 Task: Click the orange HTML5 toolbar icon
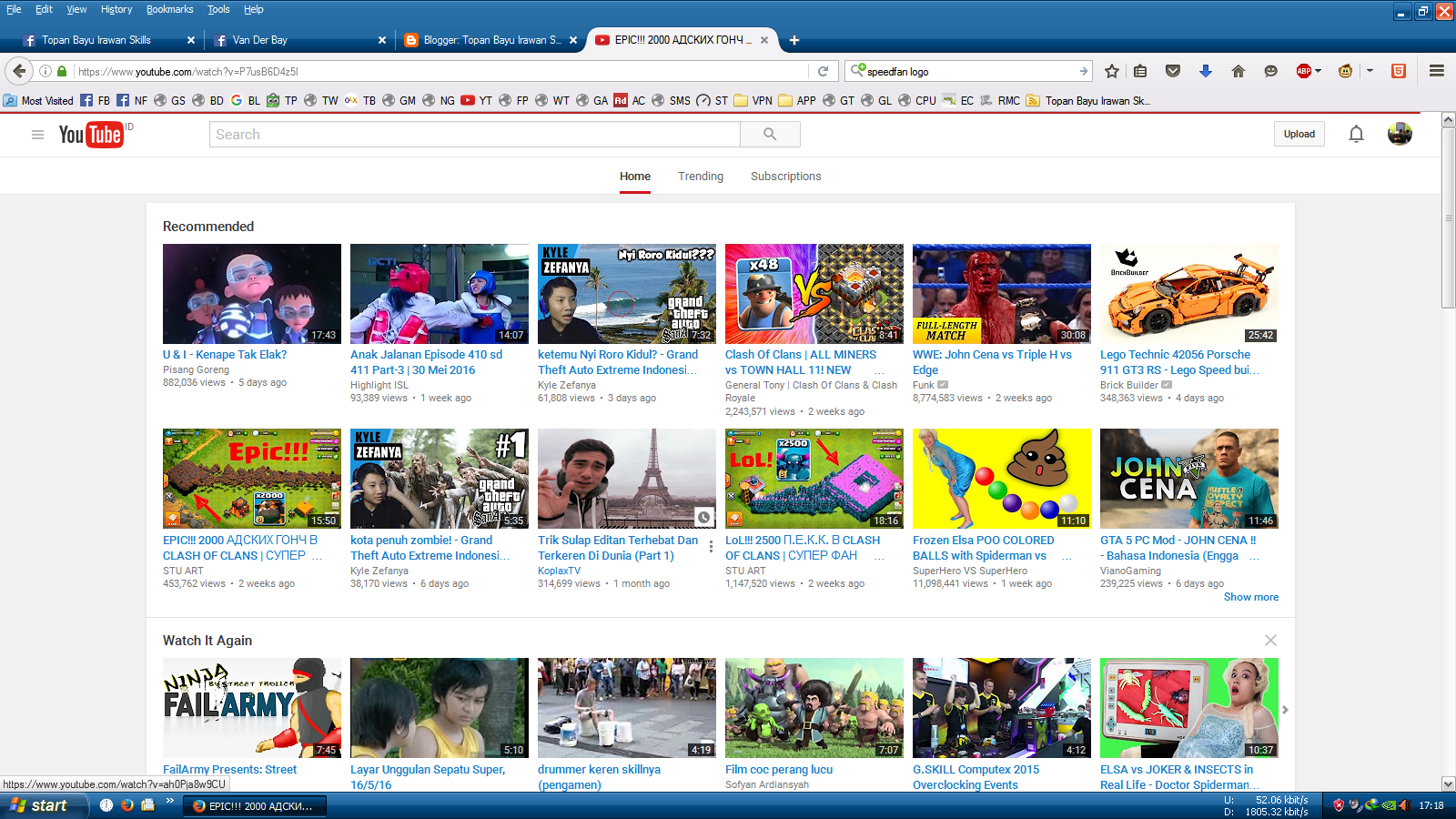pyautogui.click(x=1399, y=71)
